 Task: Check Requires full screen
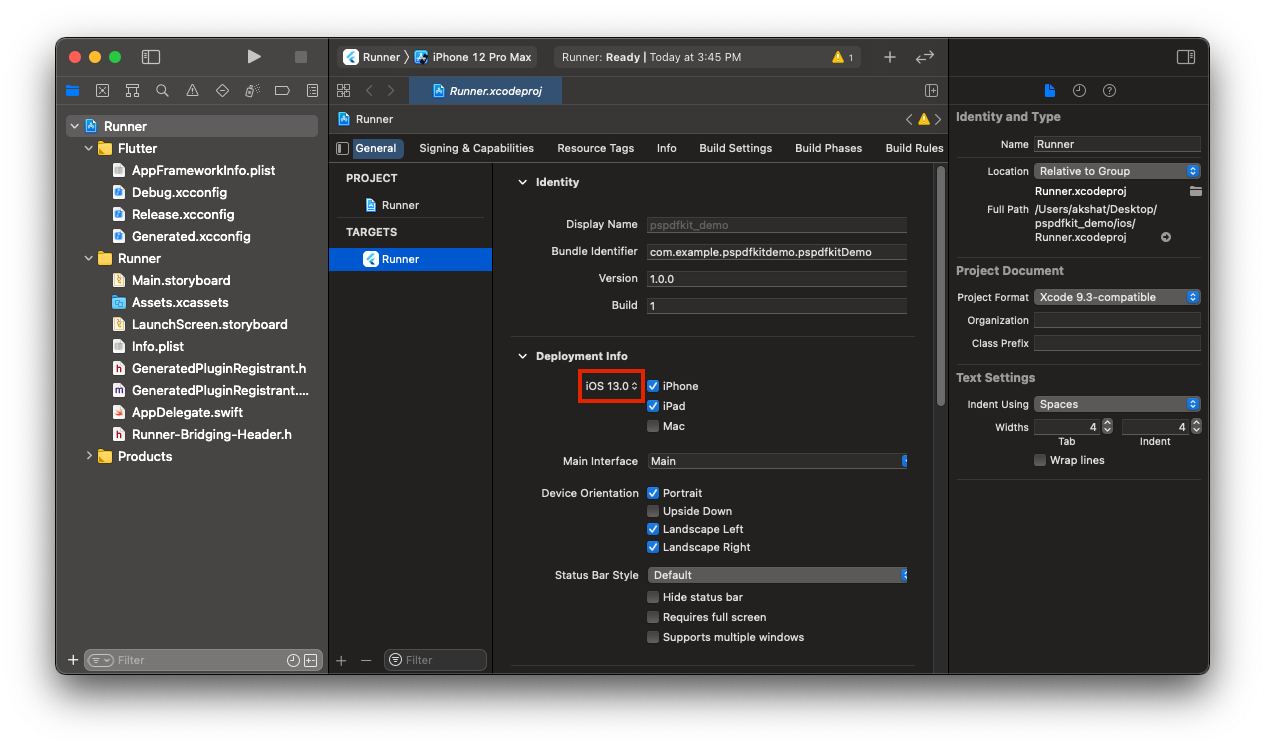click(653, 617)
